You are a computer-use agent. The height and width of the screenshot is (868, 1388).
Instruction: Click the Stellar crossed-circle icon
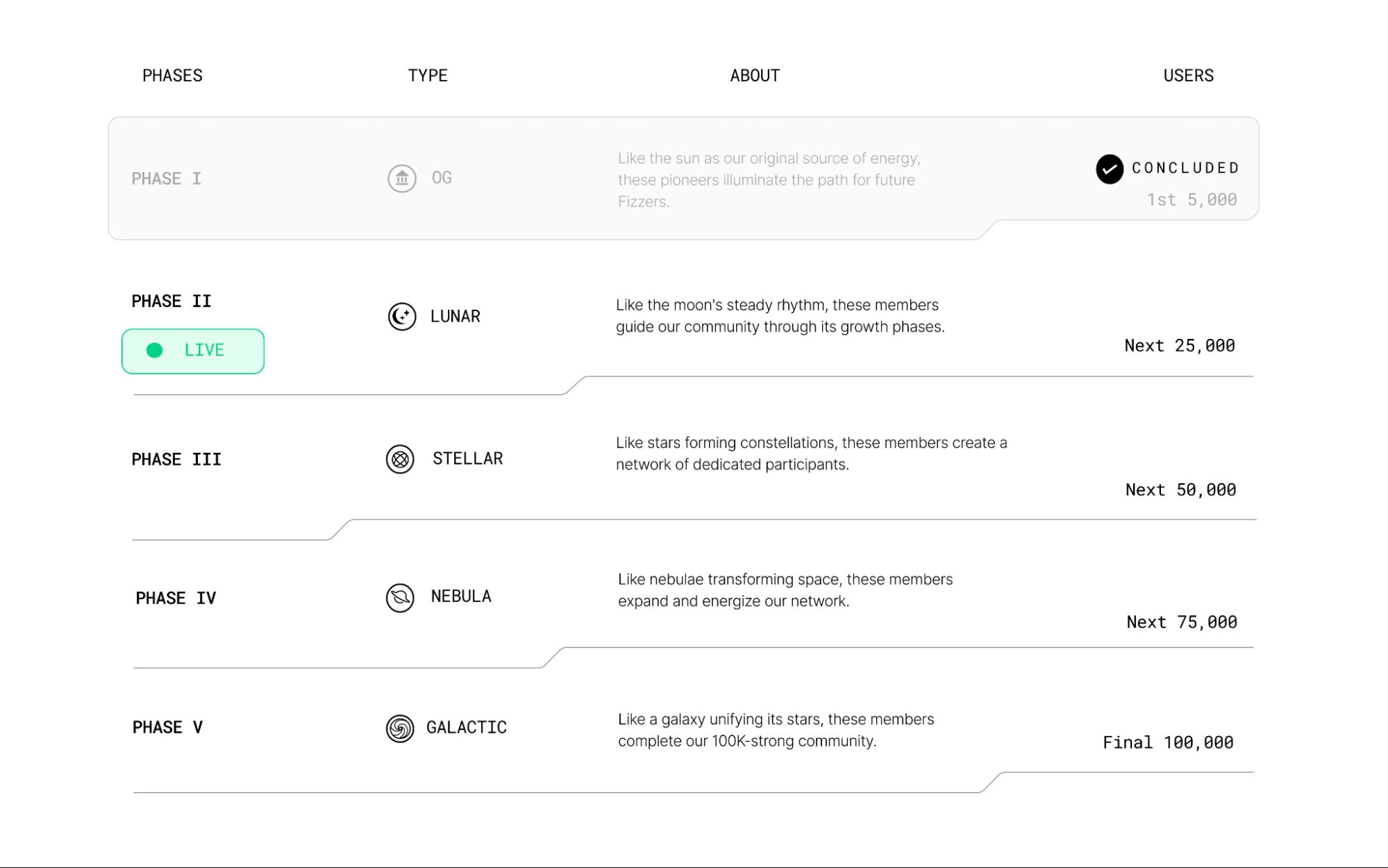tap(400, 459)
